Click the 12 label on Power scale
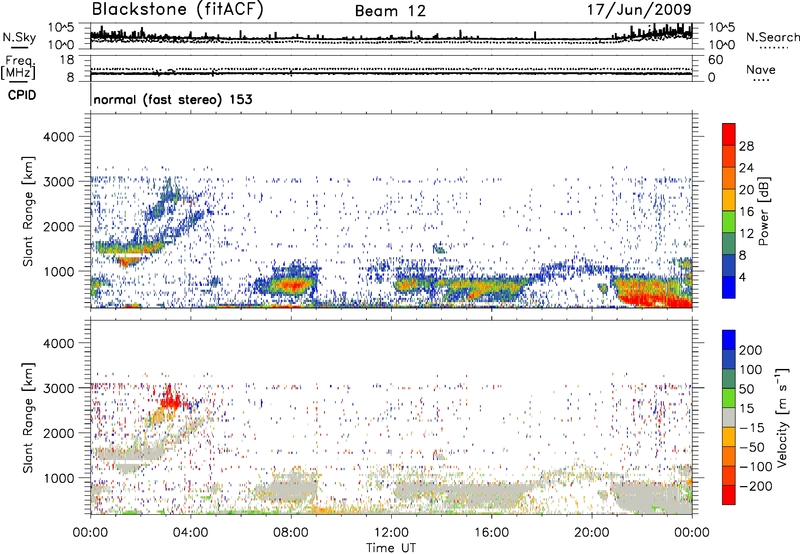Viewport: 800px width, 554px height. (746, 234)
